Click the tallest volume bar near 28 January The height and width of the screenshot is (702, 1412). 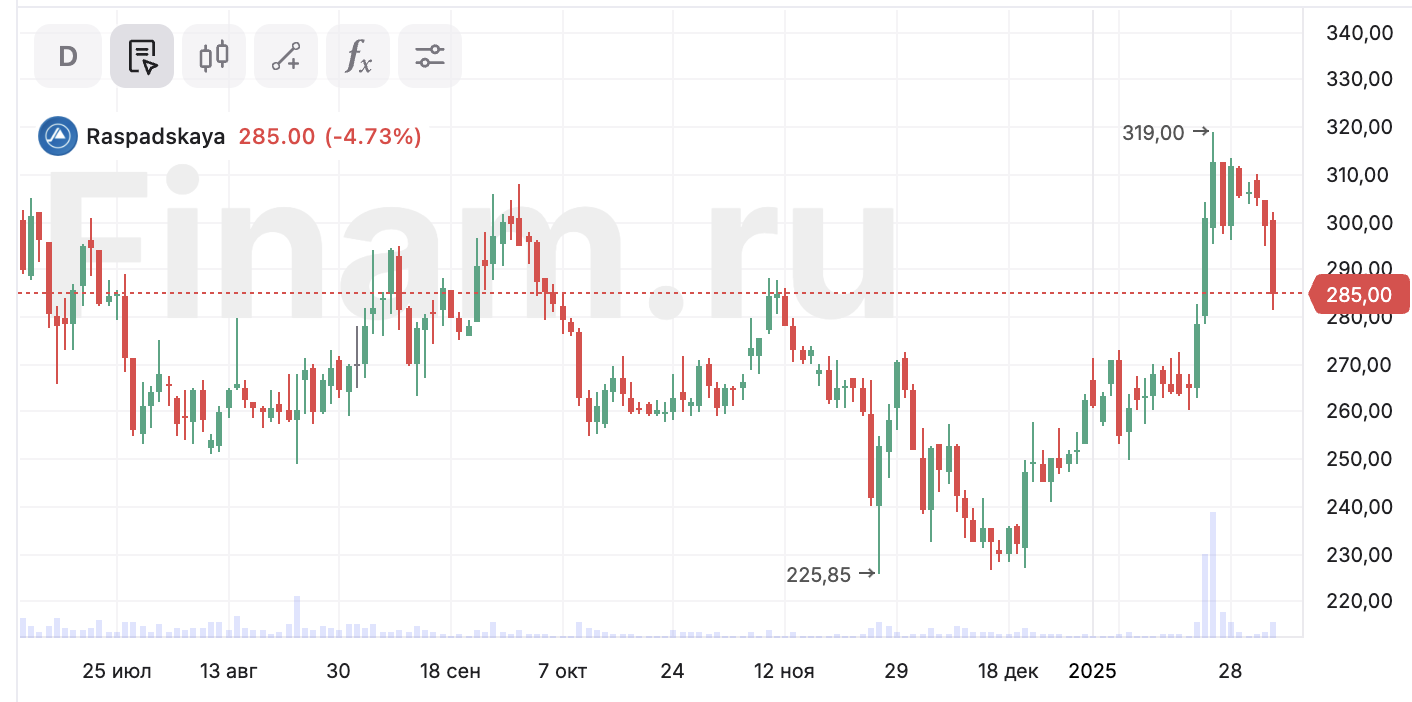[x=1213, y=575]
